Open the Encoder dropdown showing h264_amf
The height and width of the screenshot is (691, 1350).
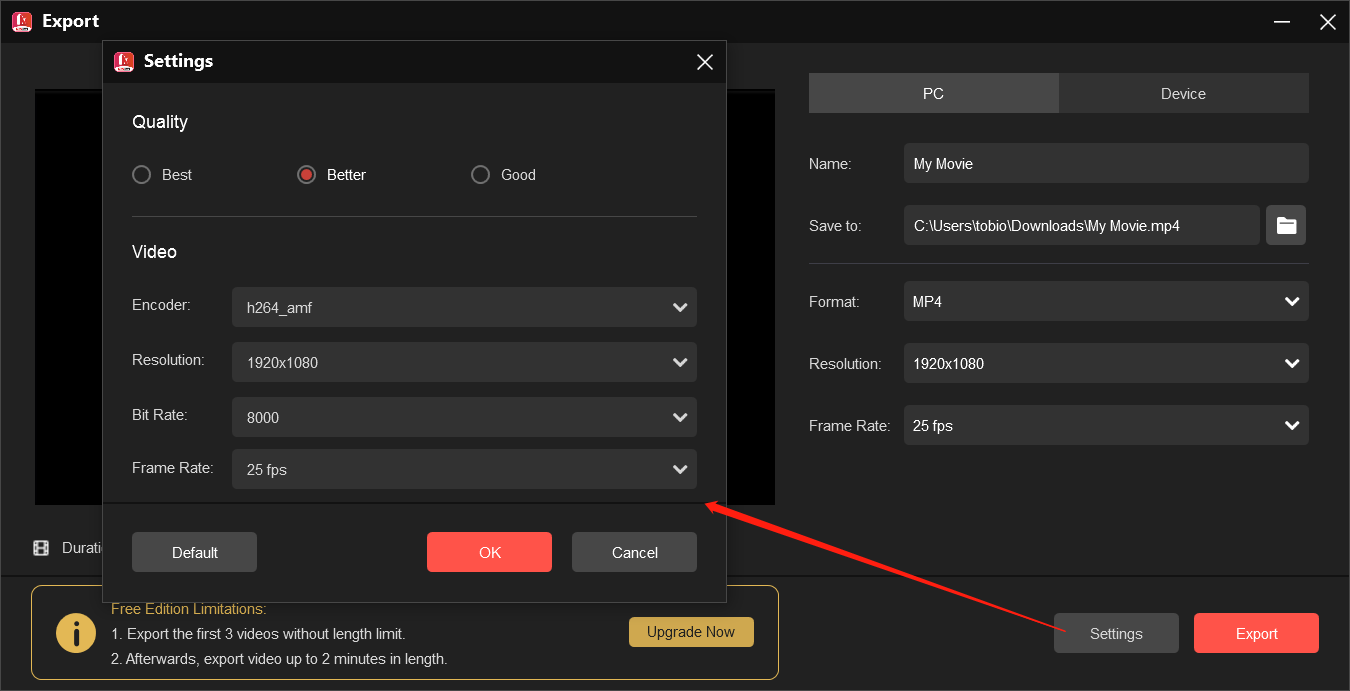(464, 307)
